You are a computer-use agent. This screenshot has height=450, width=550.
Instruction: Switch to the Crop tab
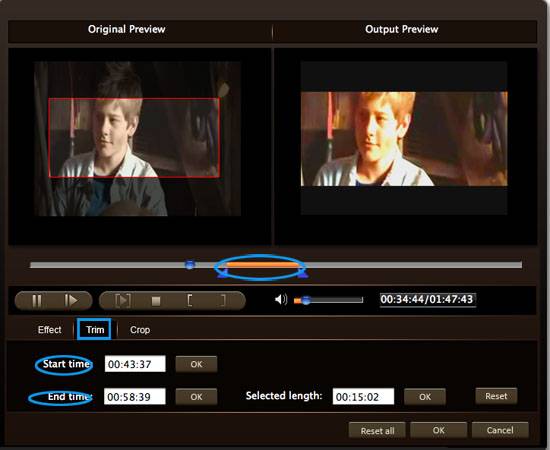[140, 330]
